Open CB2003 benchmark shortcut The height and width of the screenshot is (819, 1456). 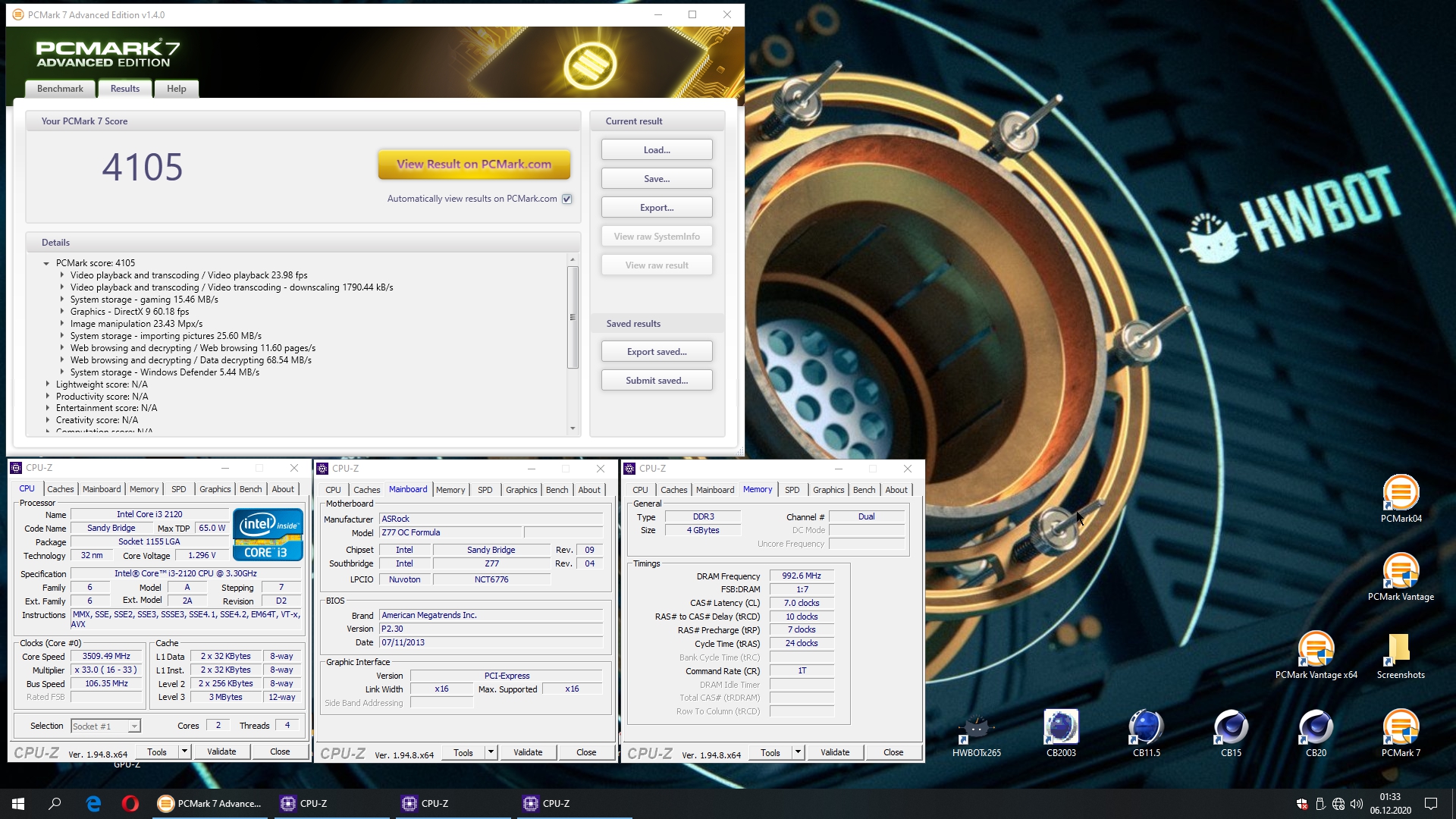(x=1061, y=733)
